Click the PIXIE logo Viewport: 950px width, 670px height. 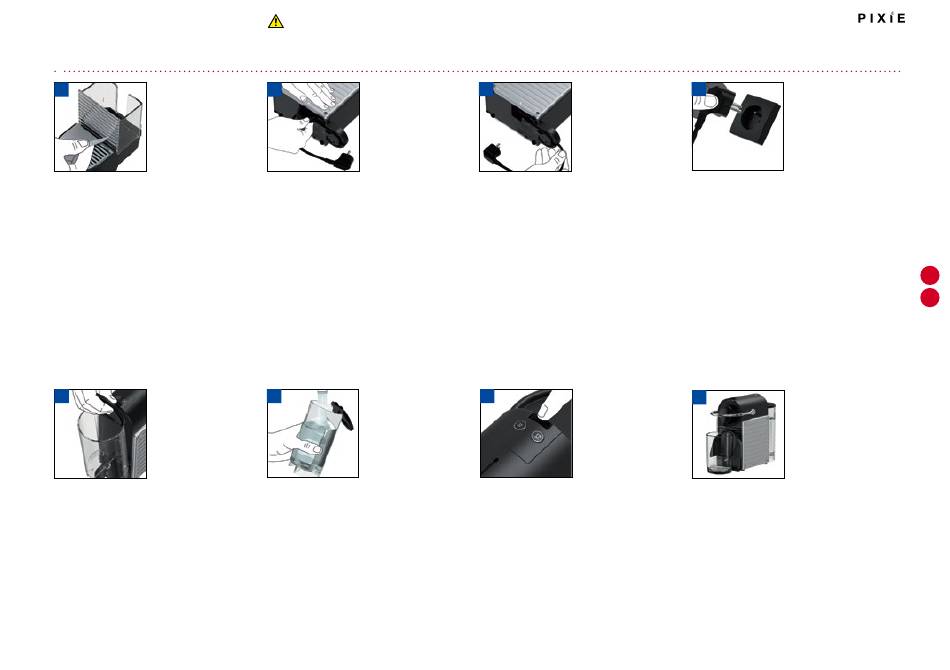point(882,18)
